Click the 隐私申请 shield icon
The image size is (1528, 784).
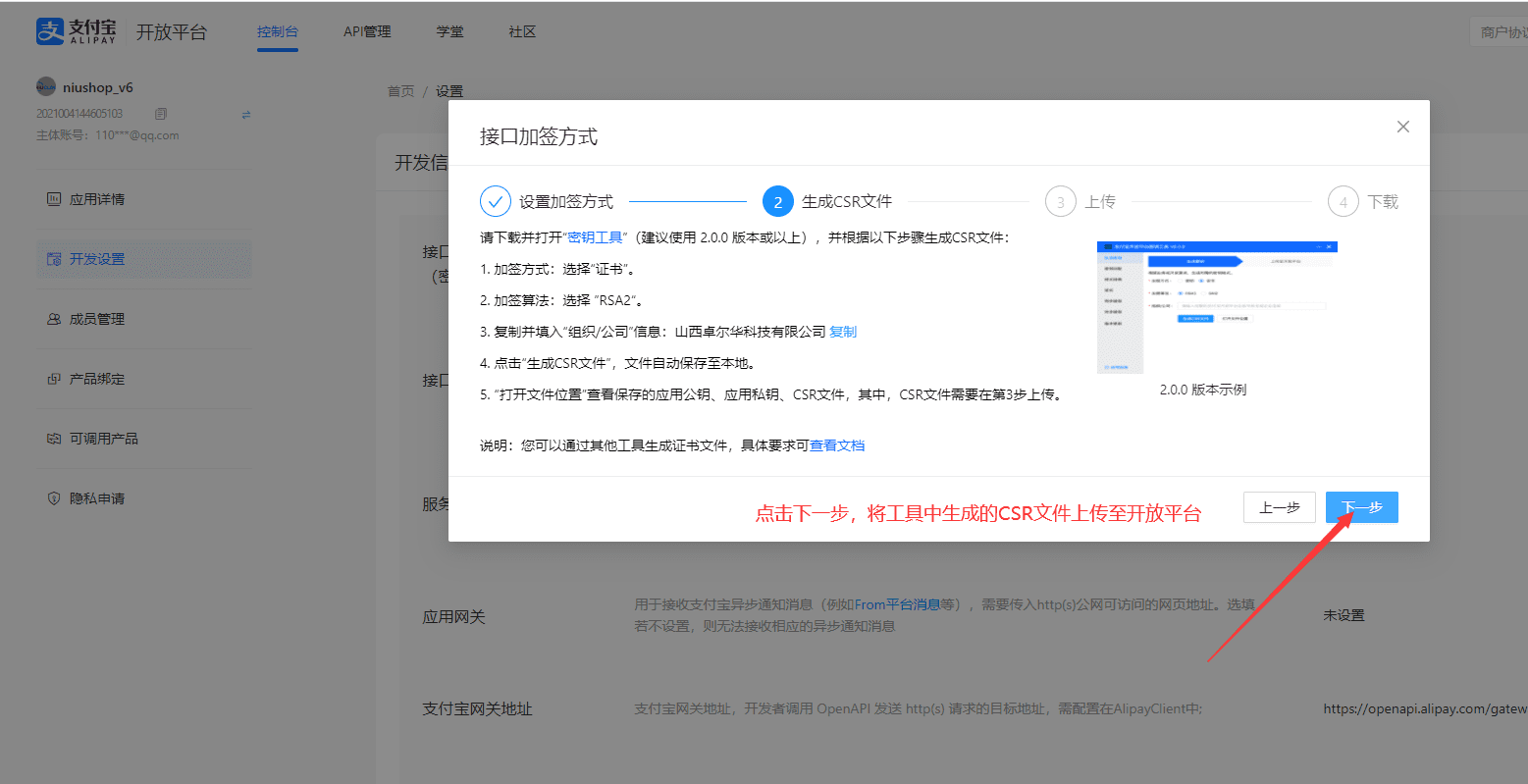(x=54, y=498)
